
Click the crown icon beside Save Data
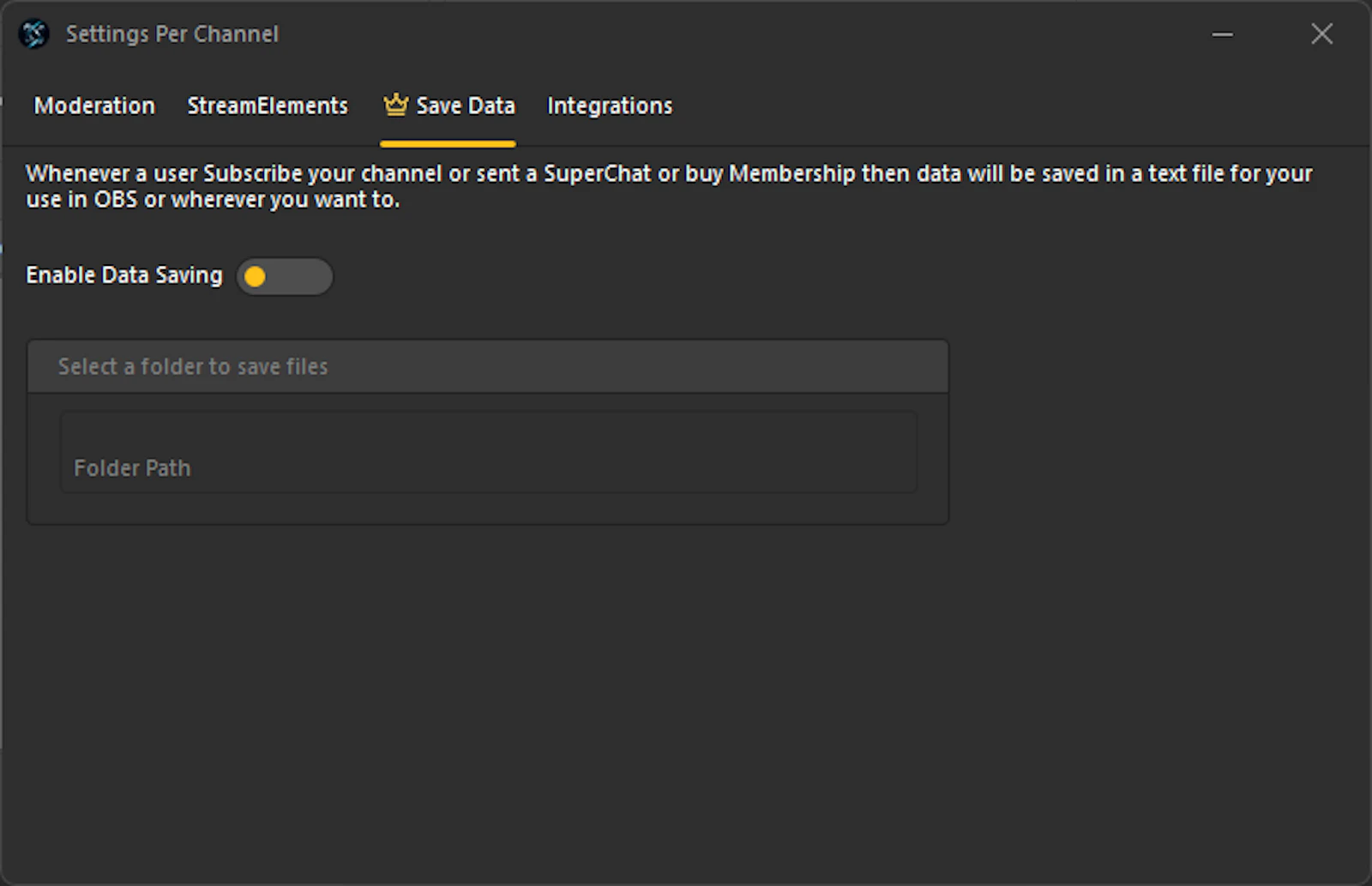click(395, 105)
